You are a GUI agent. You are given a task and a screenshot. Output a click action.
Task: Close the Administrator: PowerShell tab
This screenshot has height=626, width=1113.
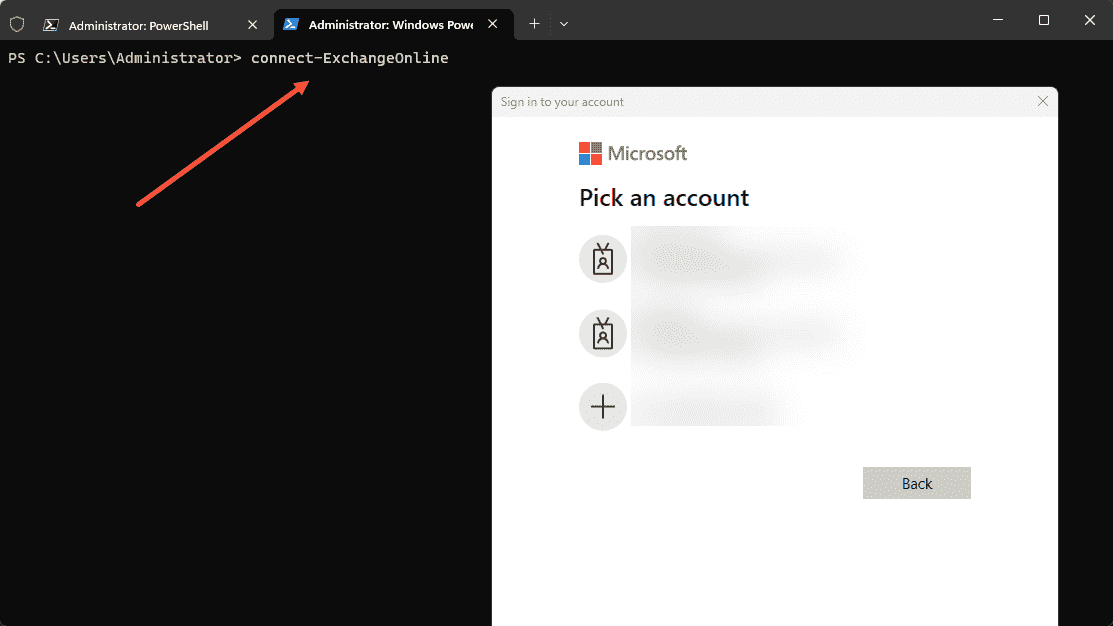(x=252, y=22)
